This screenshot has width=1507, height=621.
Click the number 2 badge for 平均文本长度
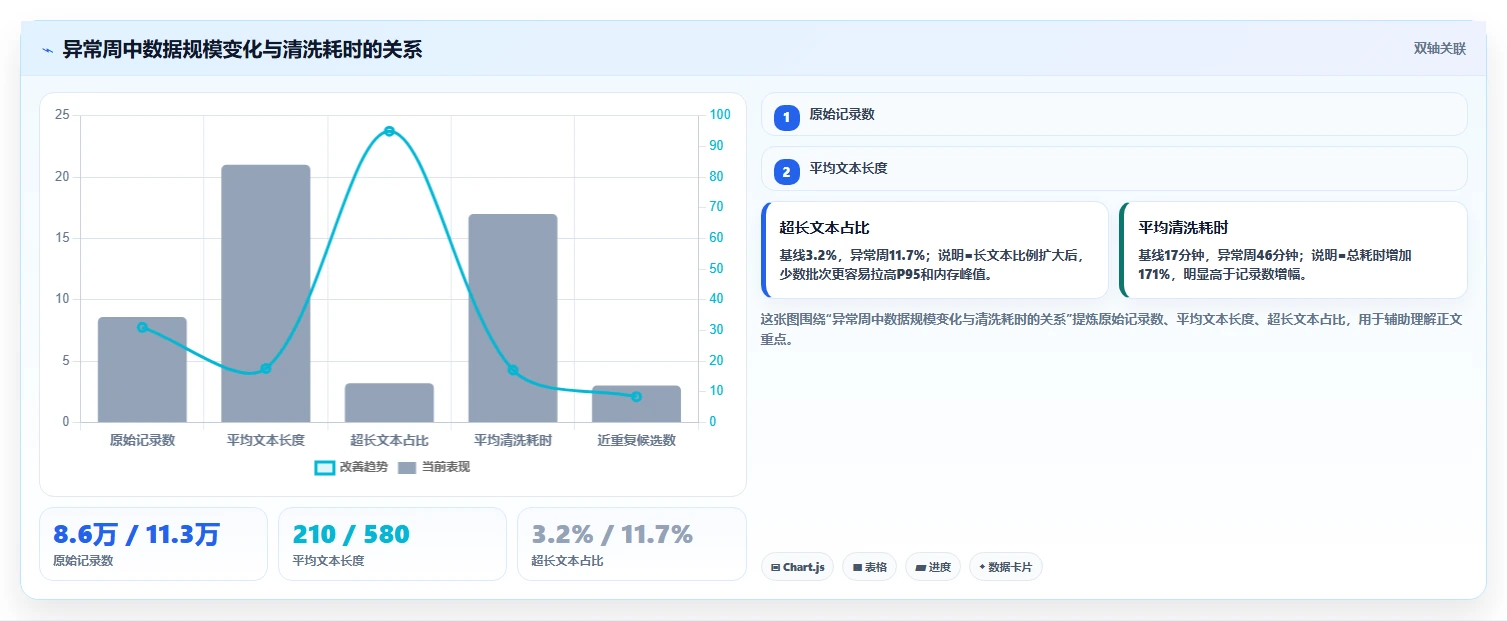coord(786,172)
